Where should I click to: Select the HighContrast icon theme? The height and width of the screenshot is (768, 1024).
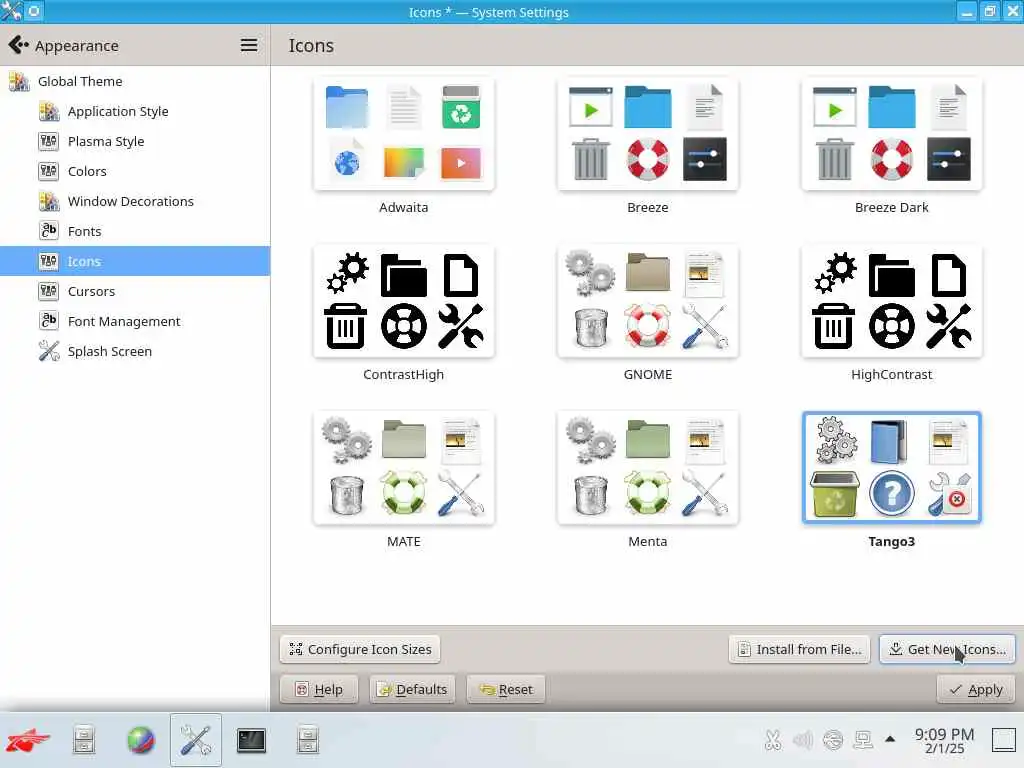[891, 301]
